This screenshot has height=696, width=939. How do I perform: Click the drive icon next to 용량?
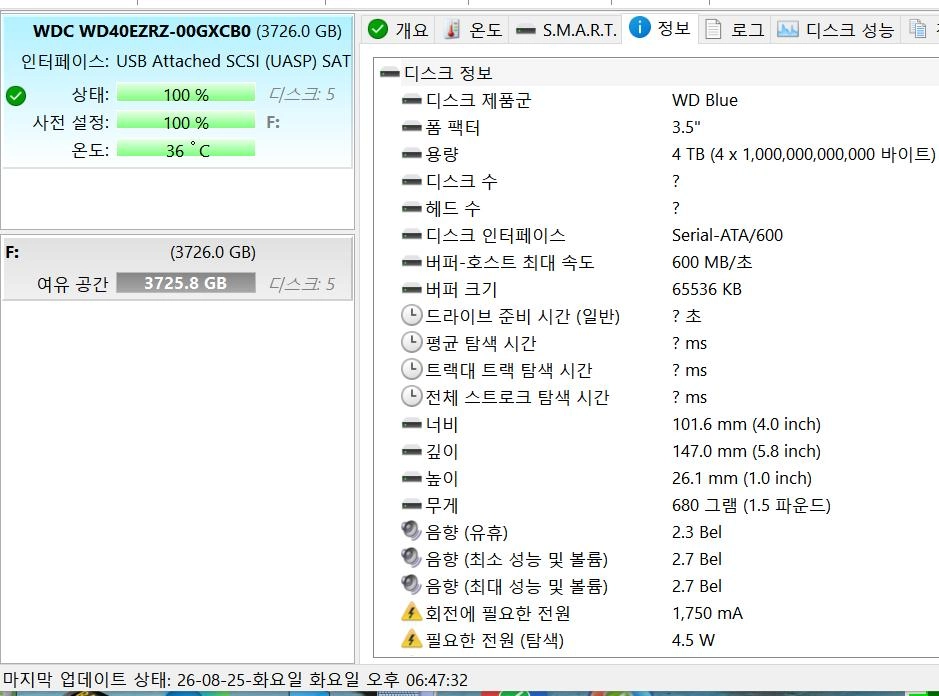coord(411,154)
